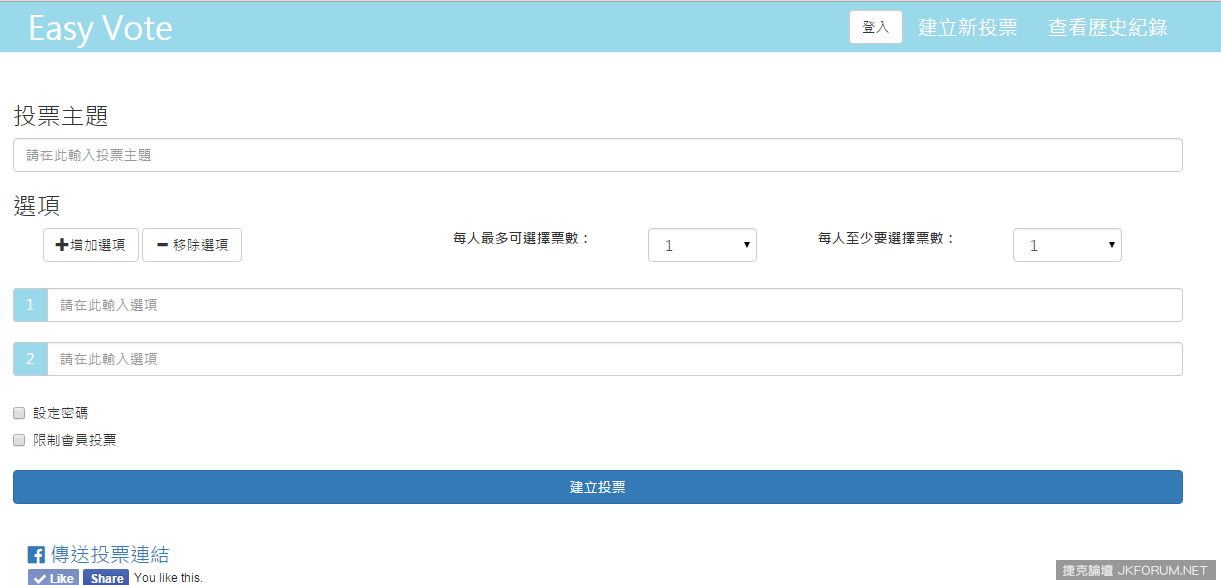Click the number 1 option label

(30, 305)
